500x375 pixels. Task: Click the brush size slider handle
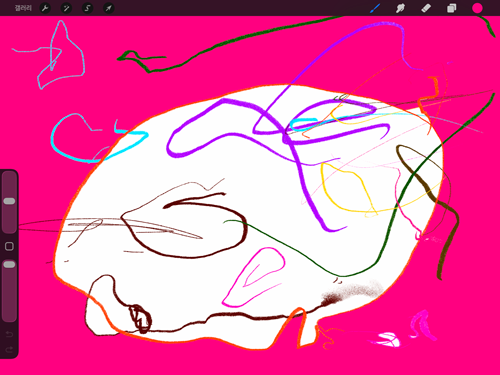click(9, 201)
